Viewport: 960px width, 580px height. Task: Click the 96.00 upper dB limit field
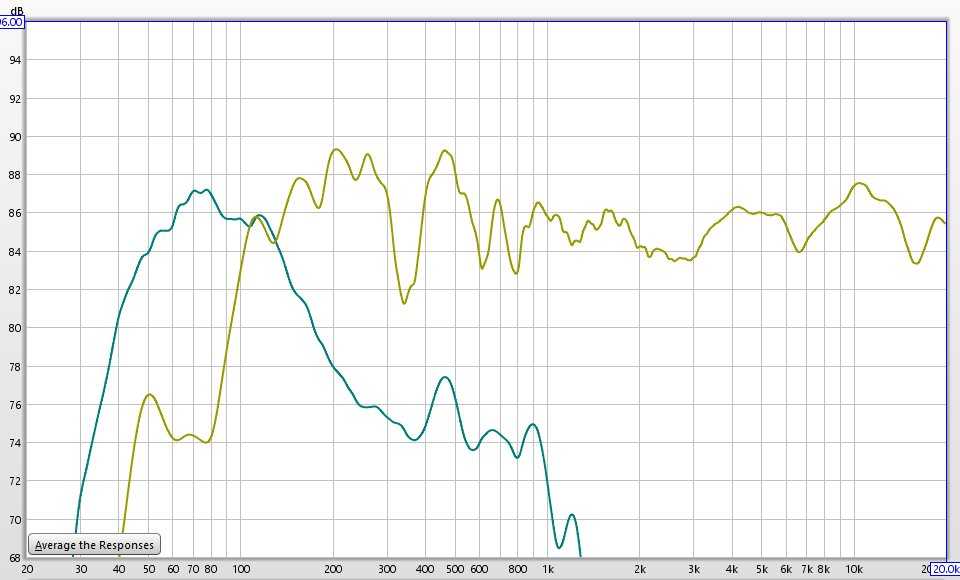tap(11, 21)
